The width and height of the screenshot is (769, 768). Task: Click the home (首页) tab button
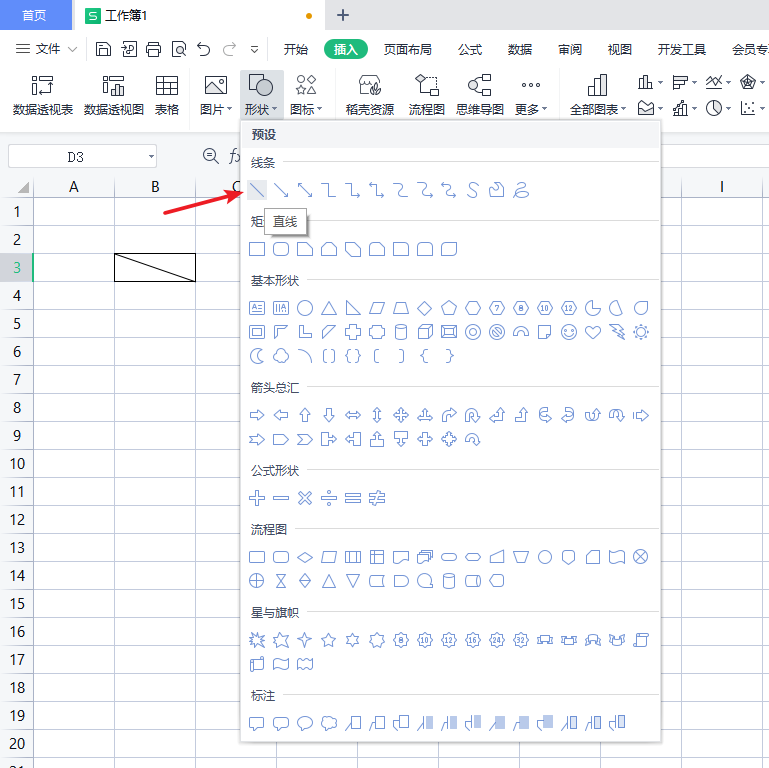tap(35, 15)
